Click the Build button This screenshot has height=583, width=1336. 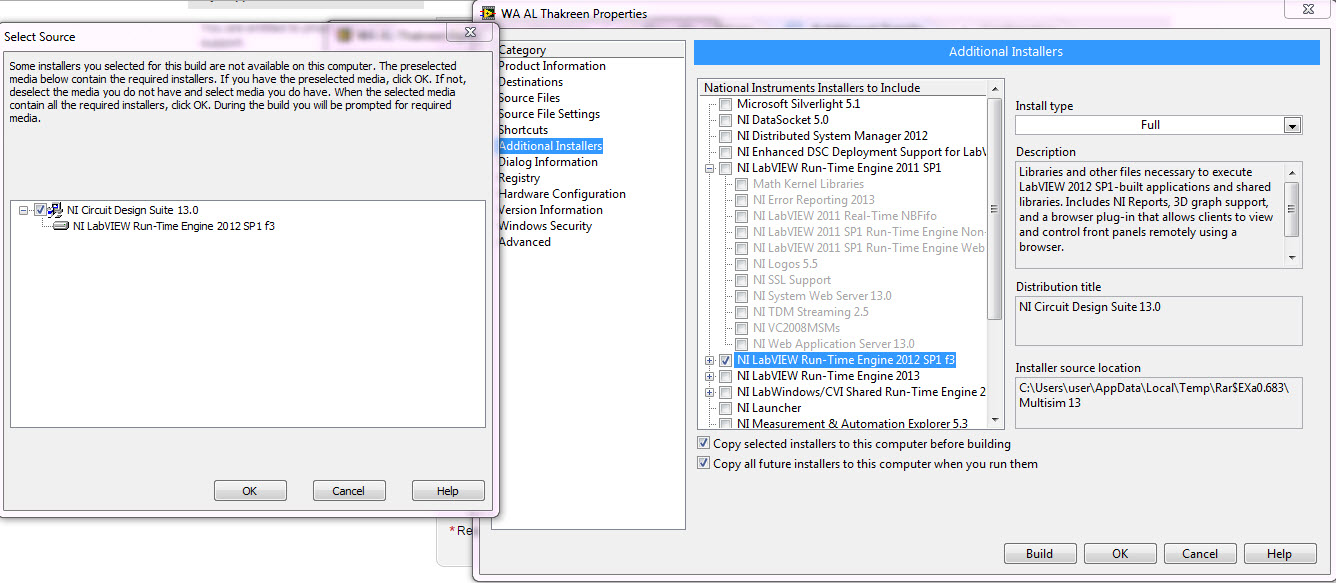click(1040, 554)
